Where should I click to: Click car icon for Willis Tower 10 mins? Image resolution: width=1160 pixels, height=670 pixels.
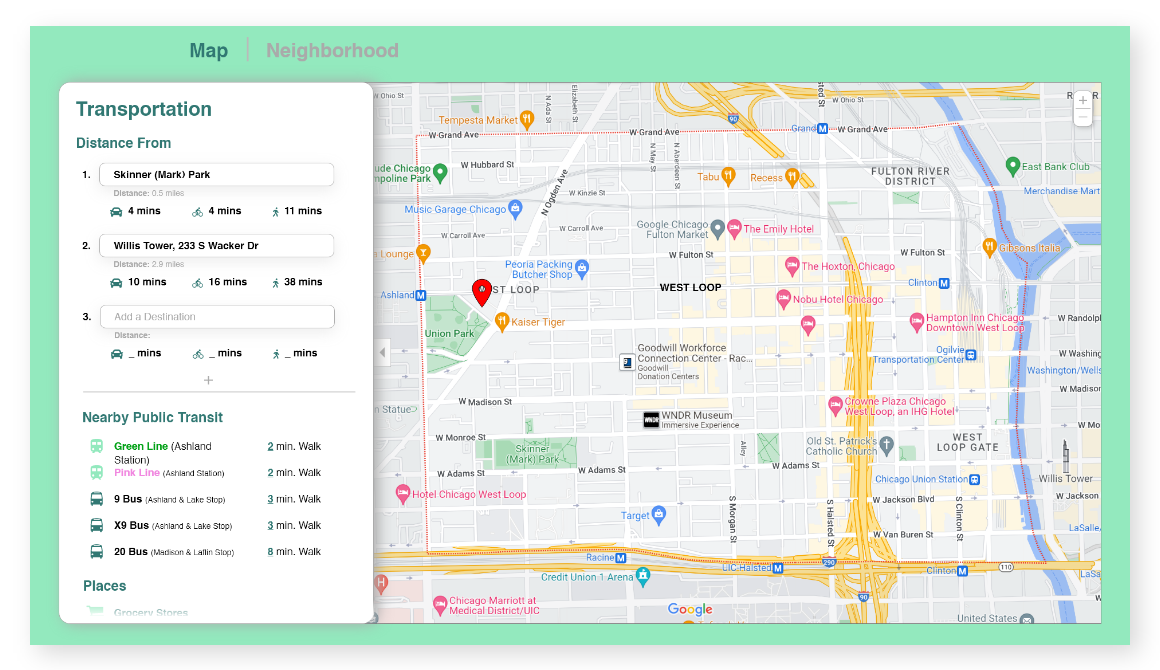coord(116,282)
